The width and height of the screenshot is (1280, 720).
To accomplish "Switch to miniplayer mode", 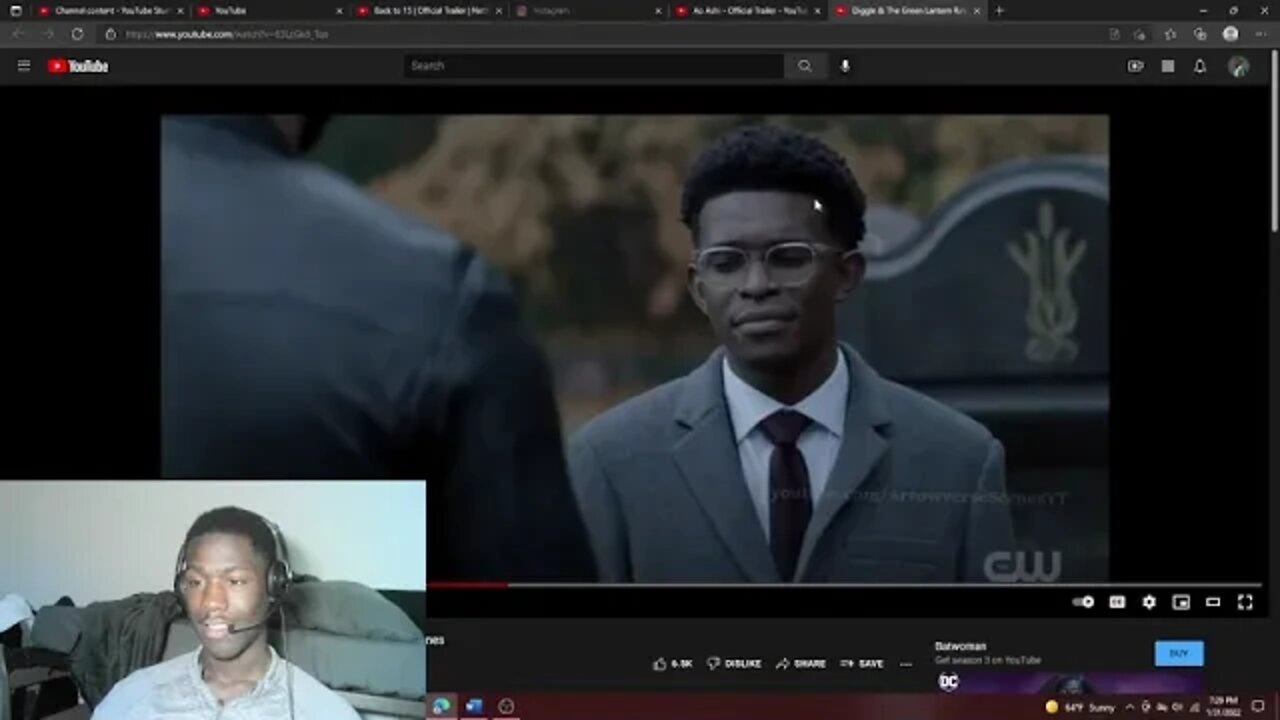I will click(x=1181, y=602).
